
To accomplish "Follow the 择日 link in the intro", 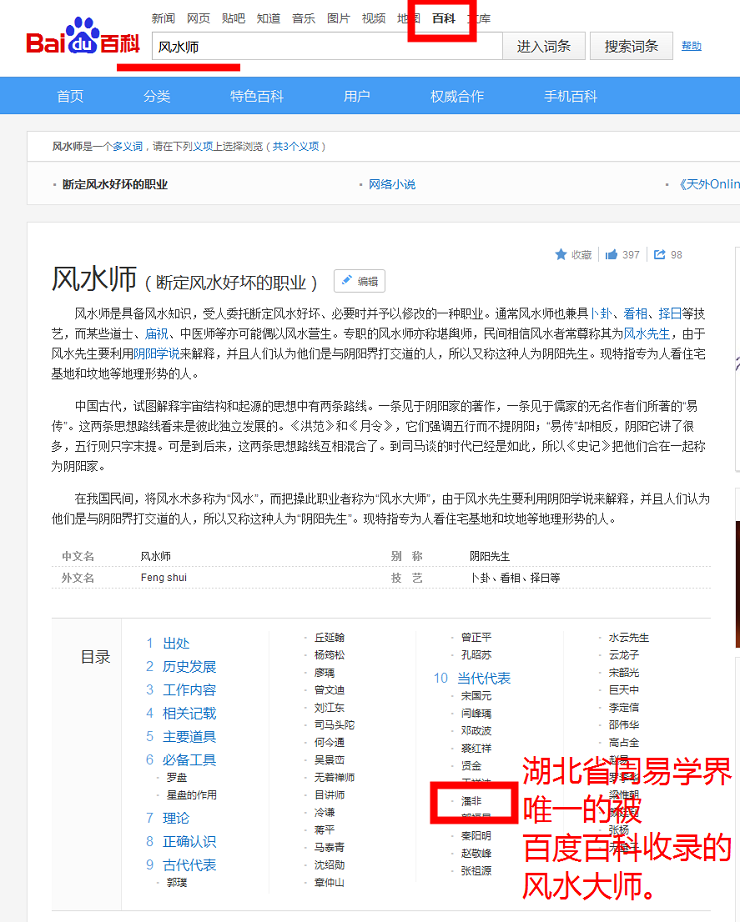I will click(x=671, y=313).
